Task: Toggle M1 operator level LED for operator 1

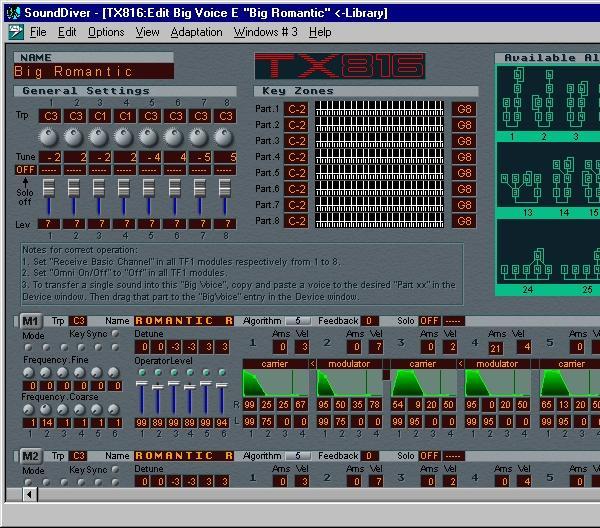Action: coord(142,372)
